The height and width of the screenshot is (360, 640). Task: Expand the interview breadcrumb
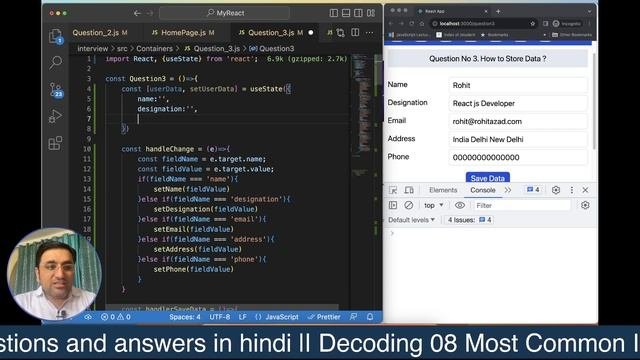(x=93, y=49)
